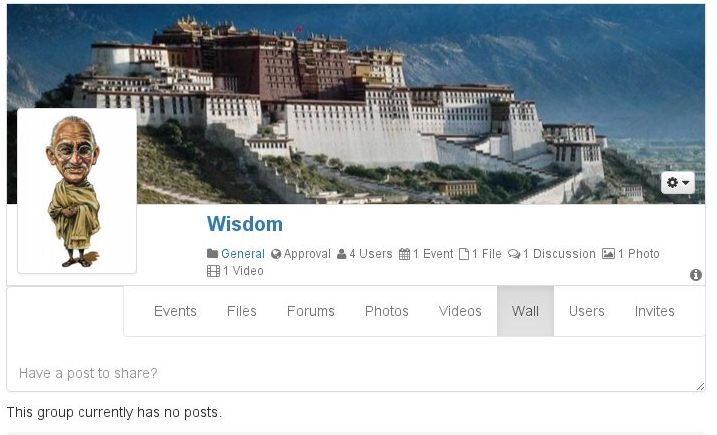Open the Forums tab
Viewport: 717px width, 435px height.
coord(310,311)
